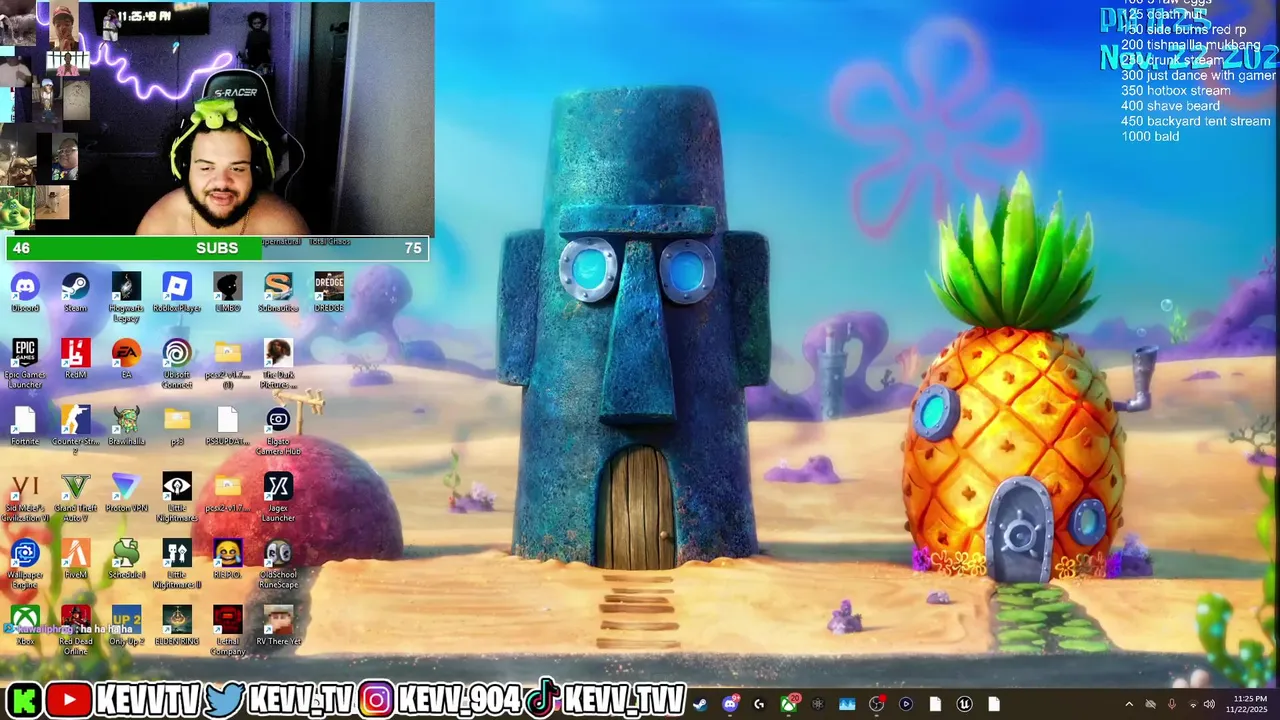Select the PS3UPDAT file icon
The height and width of the screenshot is (720, 1280).
point(228,426)
